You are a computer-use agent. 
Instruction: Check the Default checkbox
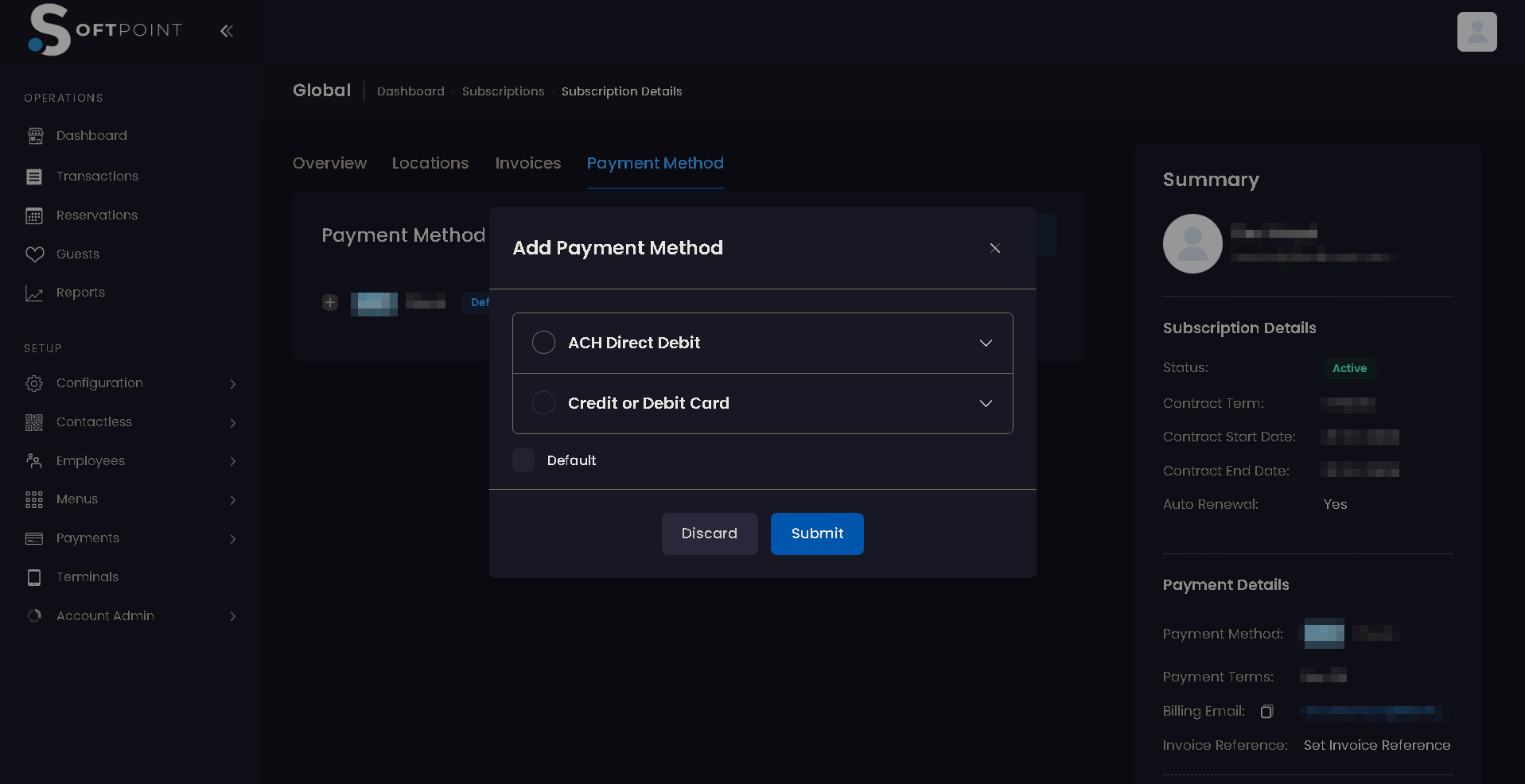[523, 460]
